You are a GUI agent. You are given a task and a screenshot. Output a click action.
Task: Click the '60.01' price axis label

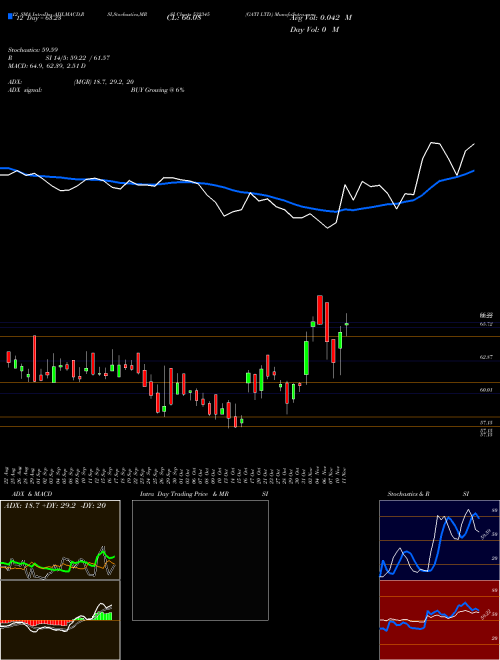(486, 390)
